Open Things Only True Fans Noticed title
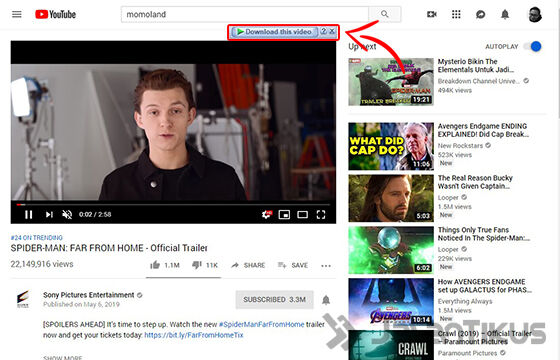This screenshot has height=360, width=560. pos(484,234)
